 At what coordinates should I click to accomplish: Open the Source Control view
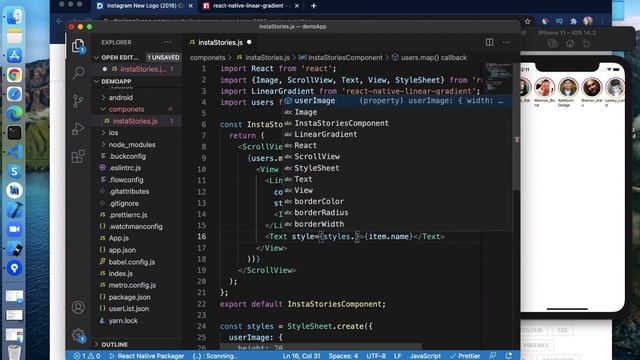(78, 101)
